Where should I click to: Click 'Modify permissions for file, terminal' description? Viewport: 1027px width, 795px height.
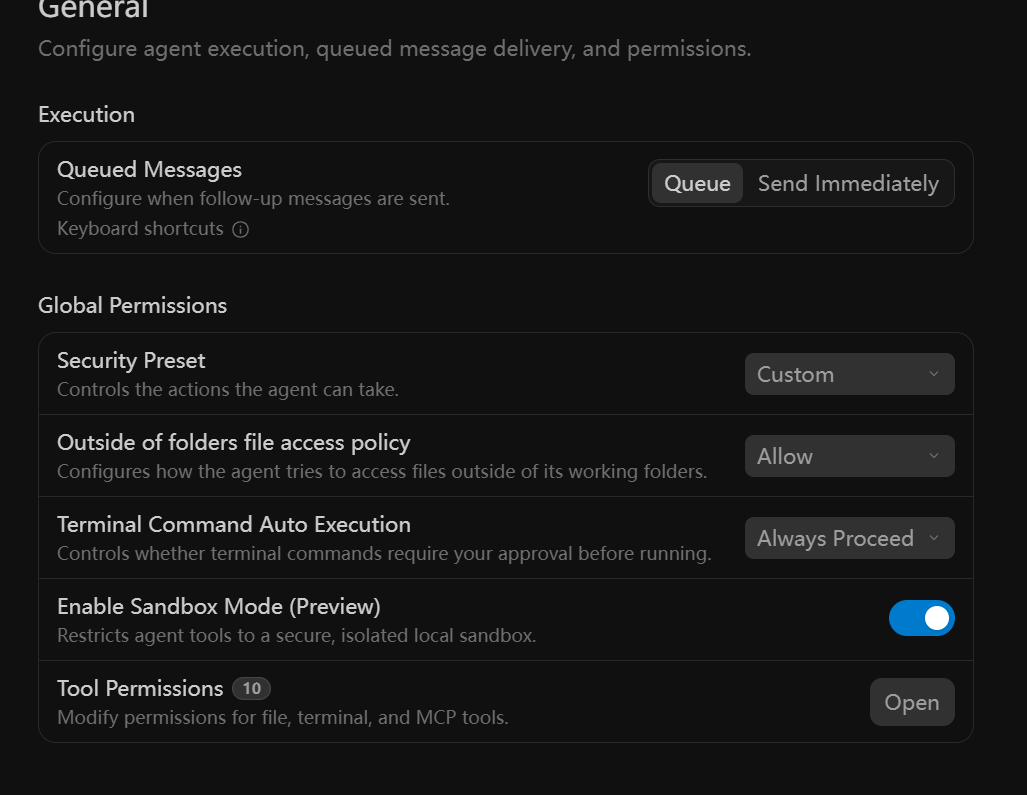pos(283,717)
